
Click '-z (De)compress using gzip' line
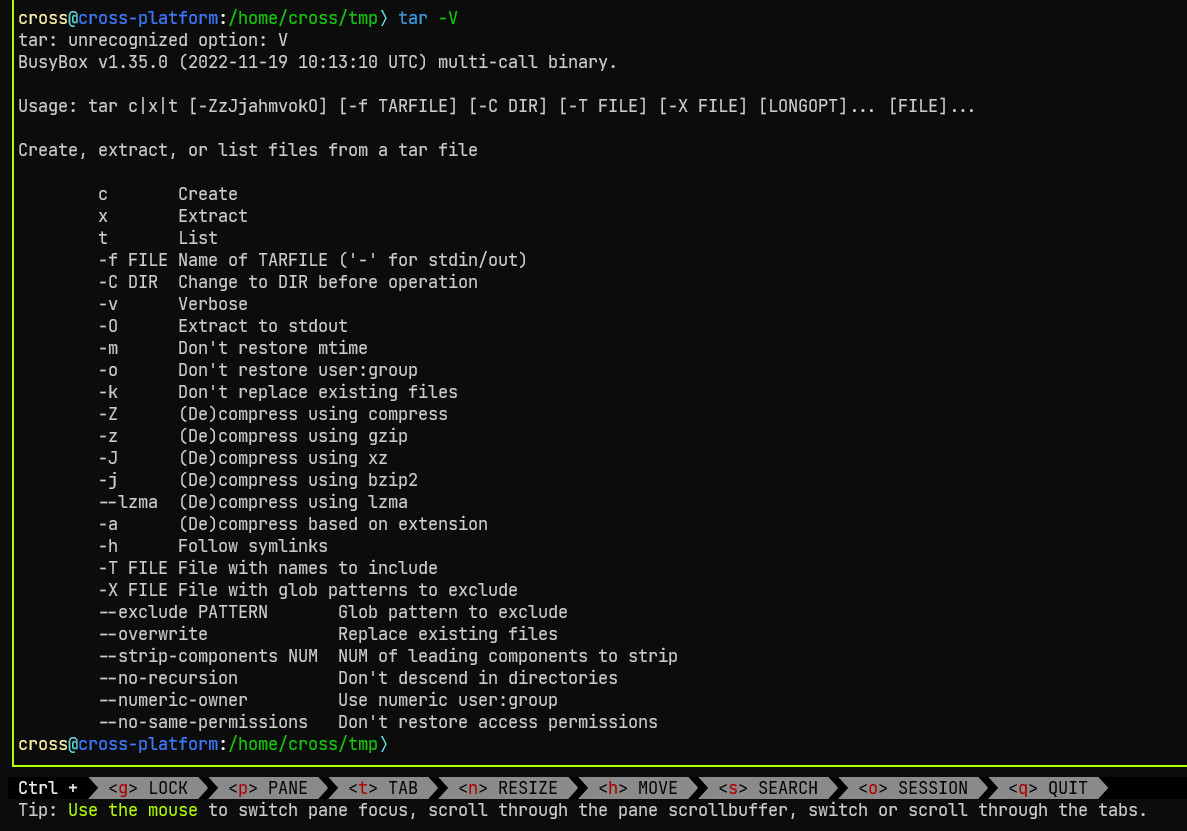pyautogui.click(x=253, y=435)
